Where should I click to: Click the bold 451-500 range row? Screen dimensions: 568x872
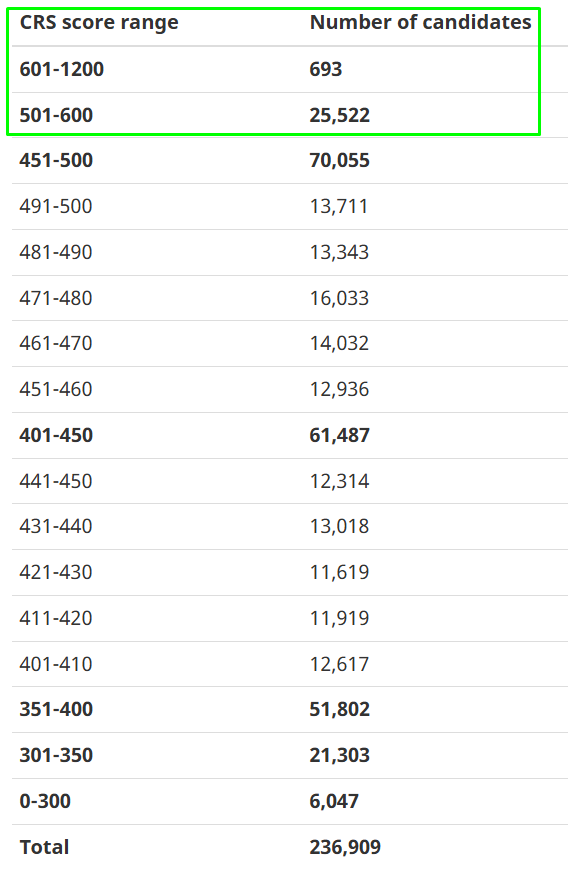(289, 161)
